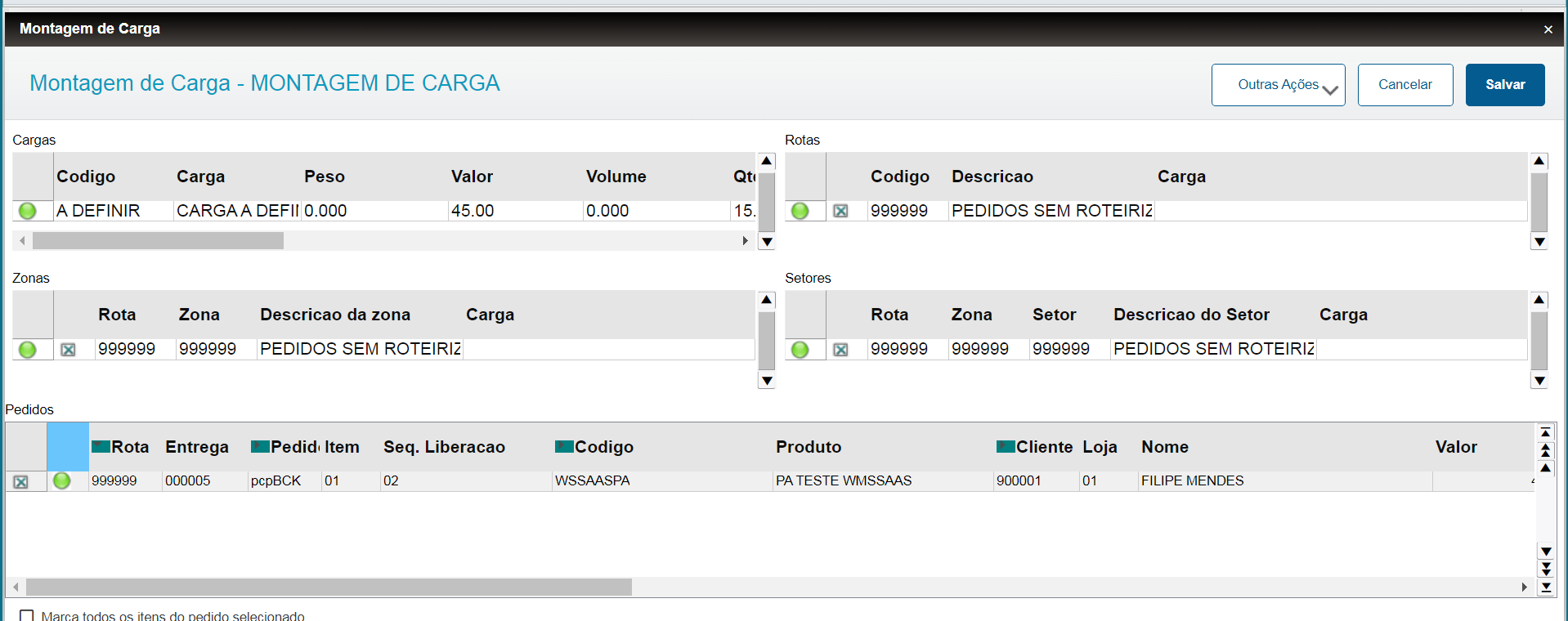Viewport: 1568px width, 621px height.
Task: Click 'PEDIDOS SEM ROTEIRIZ' in Setores grid
Action: (1213, 349)
